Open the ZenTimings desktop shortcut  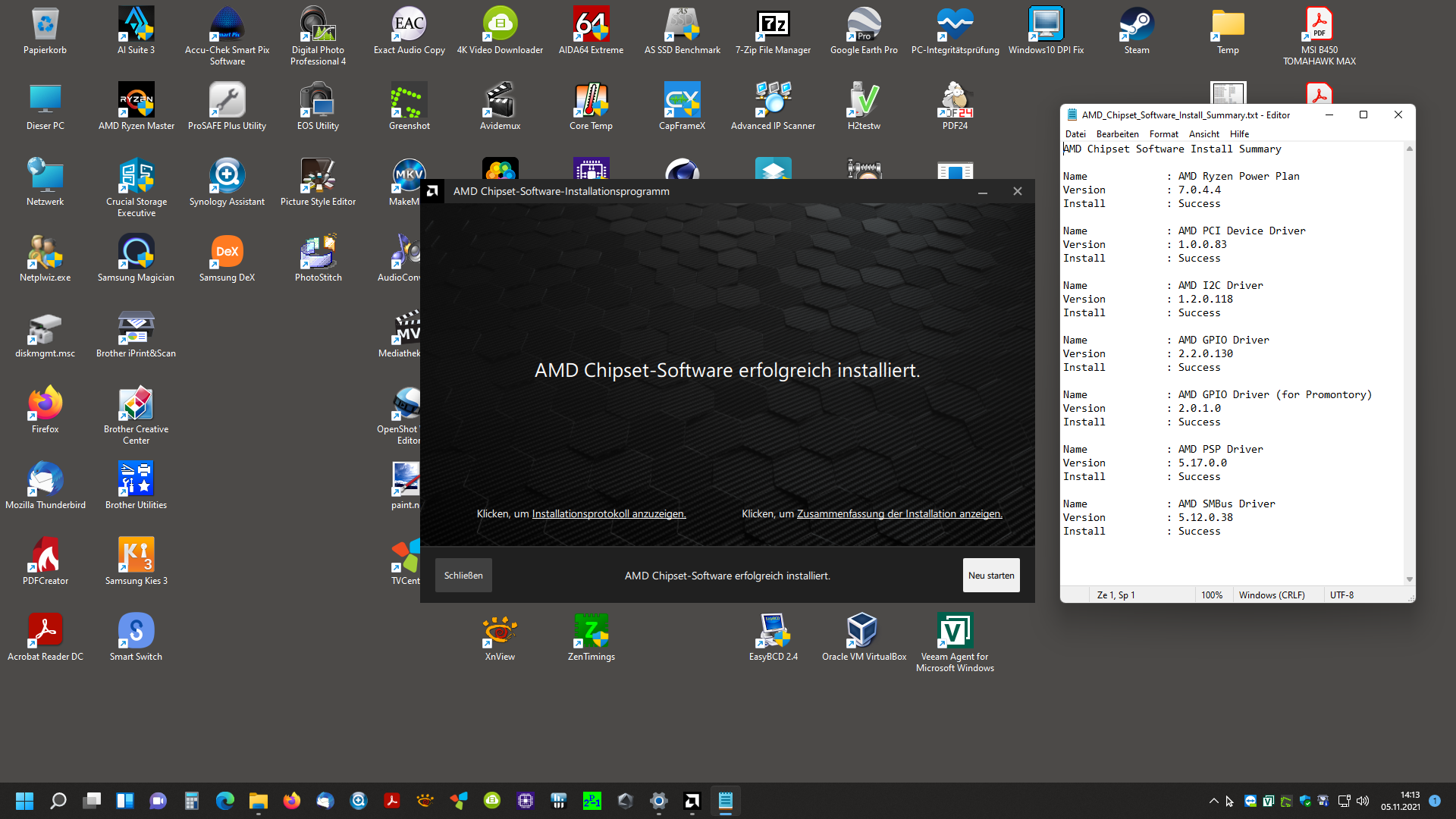pos(591,631)
